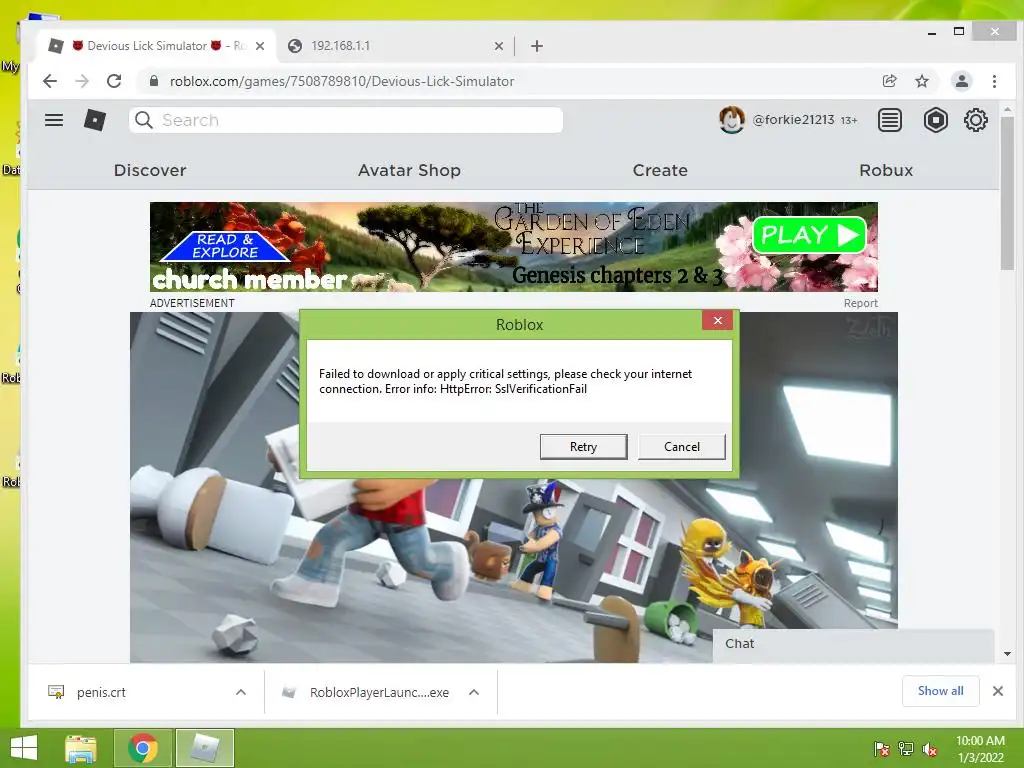Report the advertisement
Viewport: 1024px width, 768px height.
tap(861, 303)
